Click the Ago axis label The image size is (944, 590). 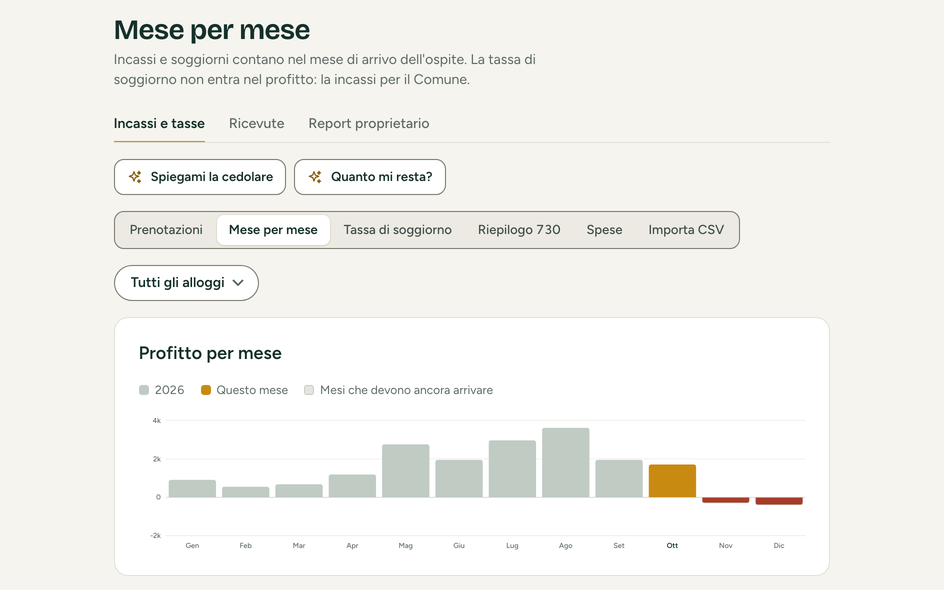565,545
